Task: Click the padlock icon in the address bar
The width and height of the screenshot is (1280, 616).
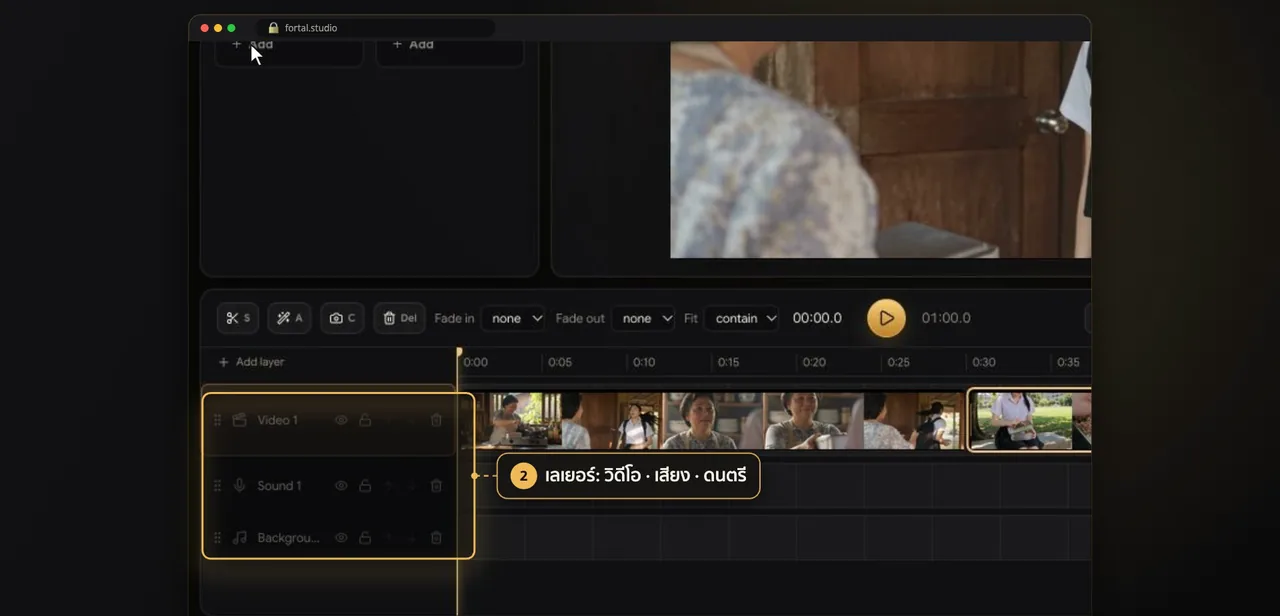Action: pyautogui.click(x=273, y=28)
